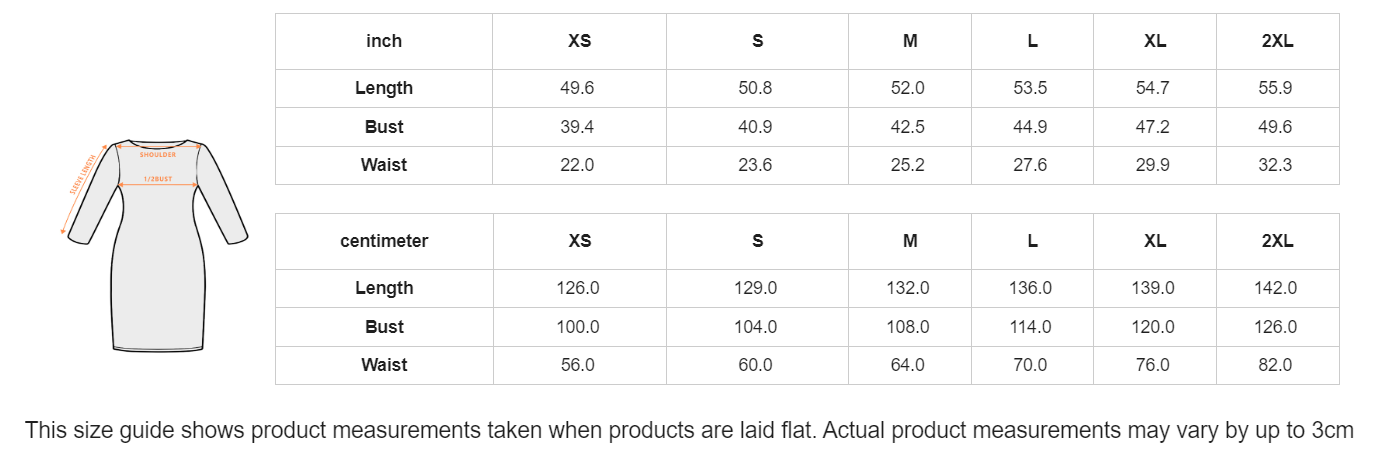Click the 114.0 L bust centimeter value
The height and width of the screenshot is (462, 1393).
point(1031,327)
